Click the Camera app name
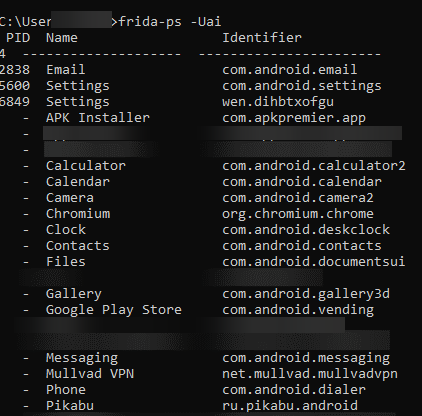This screenshot has width=422, height=416. (x=70, y=198)
